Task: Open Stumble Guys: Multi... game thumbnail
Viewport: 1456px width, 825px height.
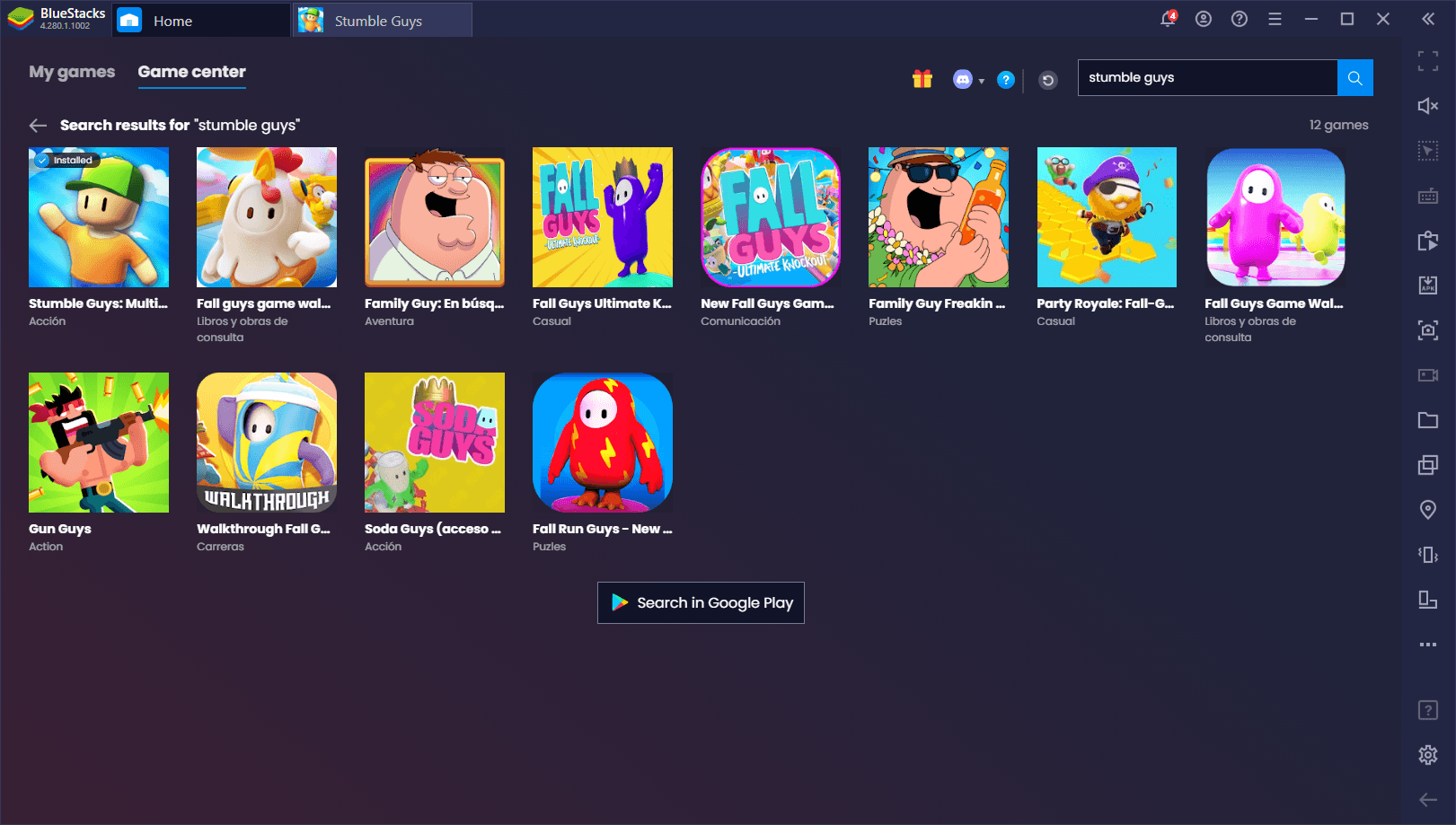Action: tap(99, 217)
